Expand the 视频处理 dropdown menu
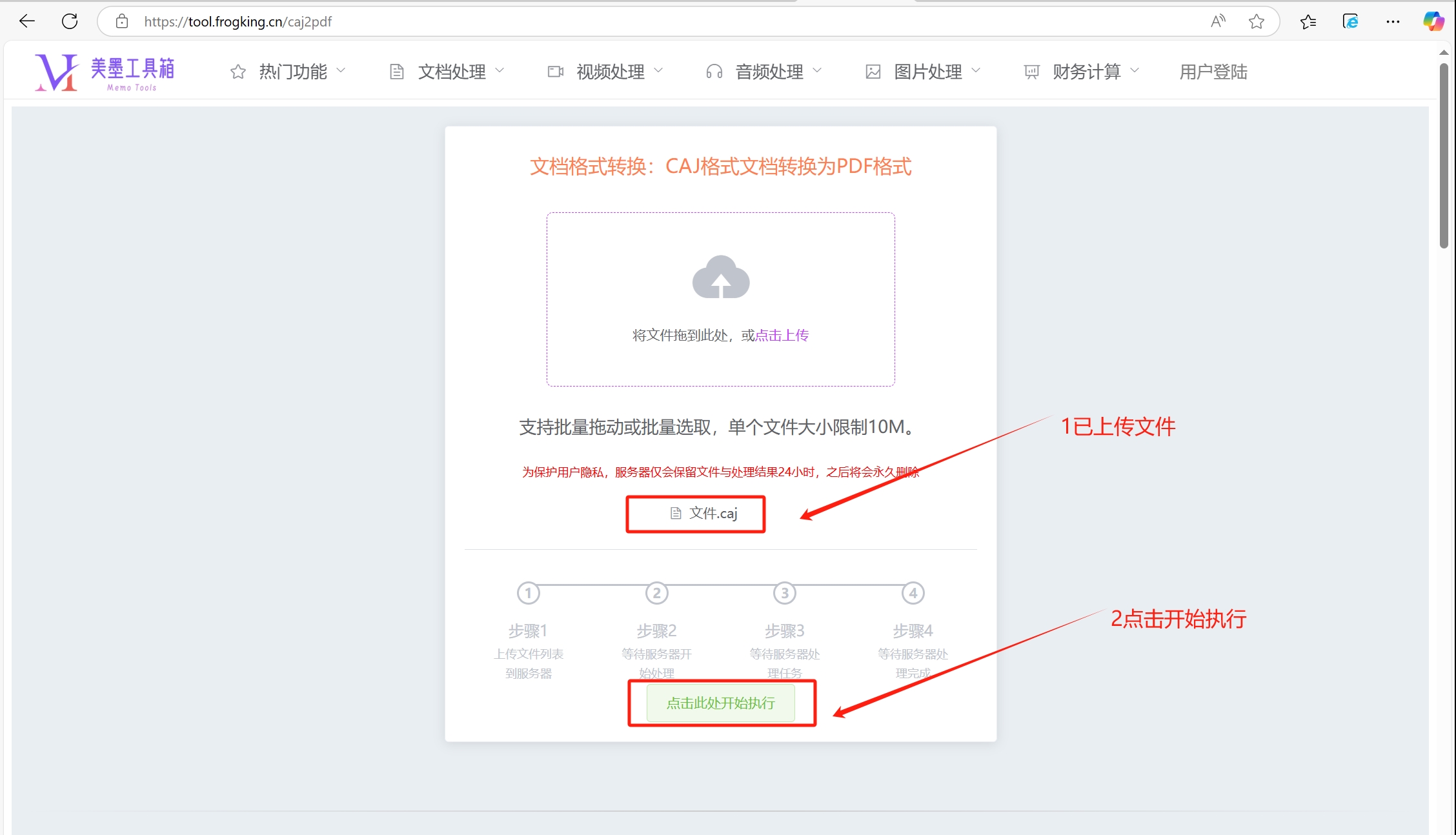Screen dimensions: 1456x835 pyautogui.click(x=605, y=72)
